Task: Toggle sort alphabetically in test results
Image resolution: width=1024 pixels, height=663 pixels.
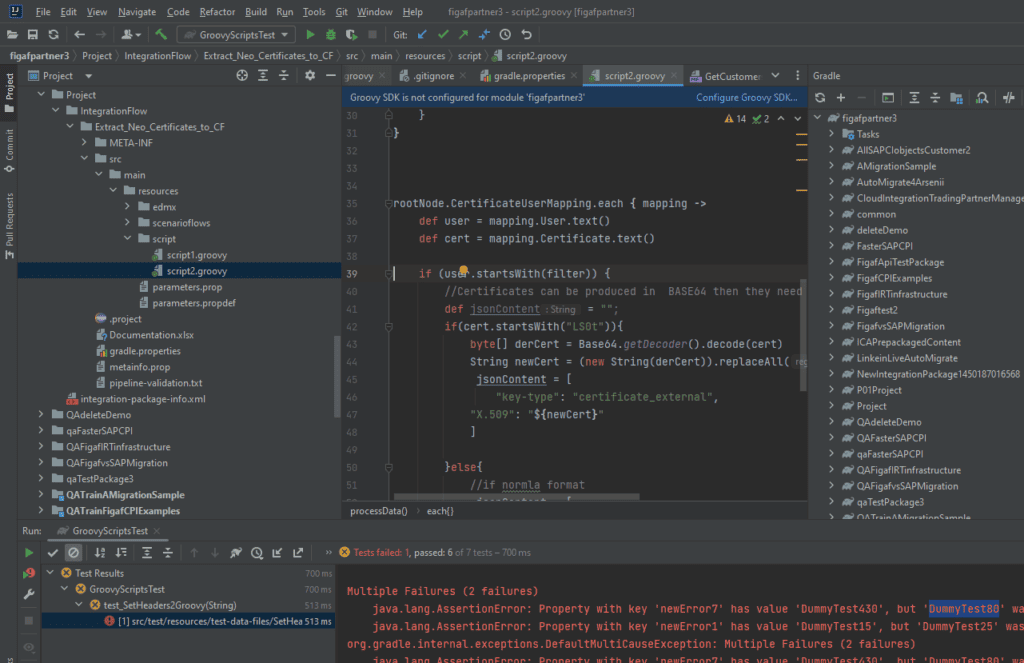Action: 100,553
